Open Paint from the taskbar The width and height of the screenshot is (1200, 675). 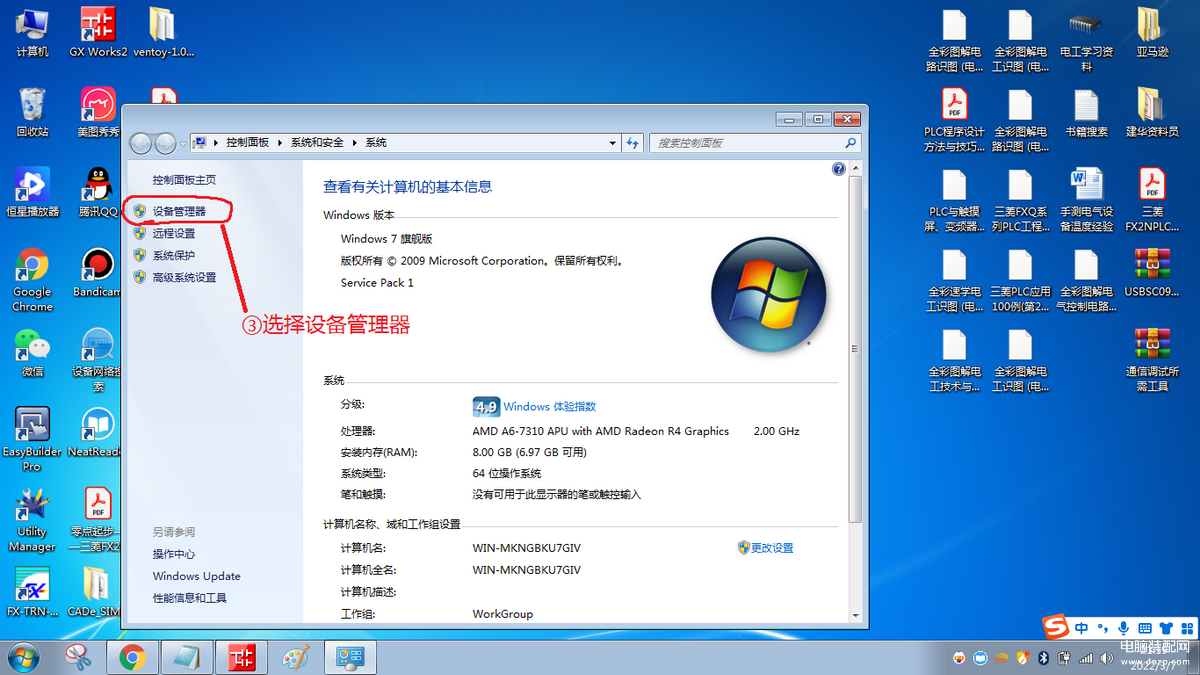click(x=296, y=657)
